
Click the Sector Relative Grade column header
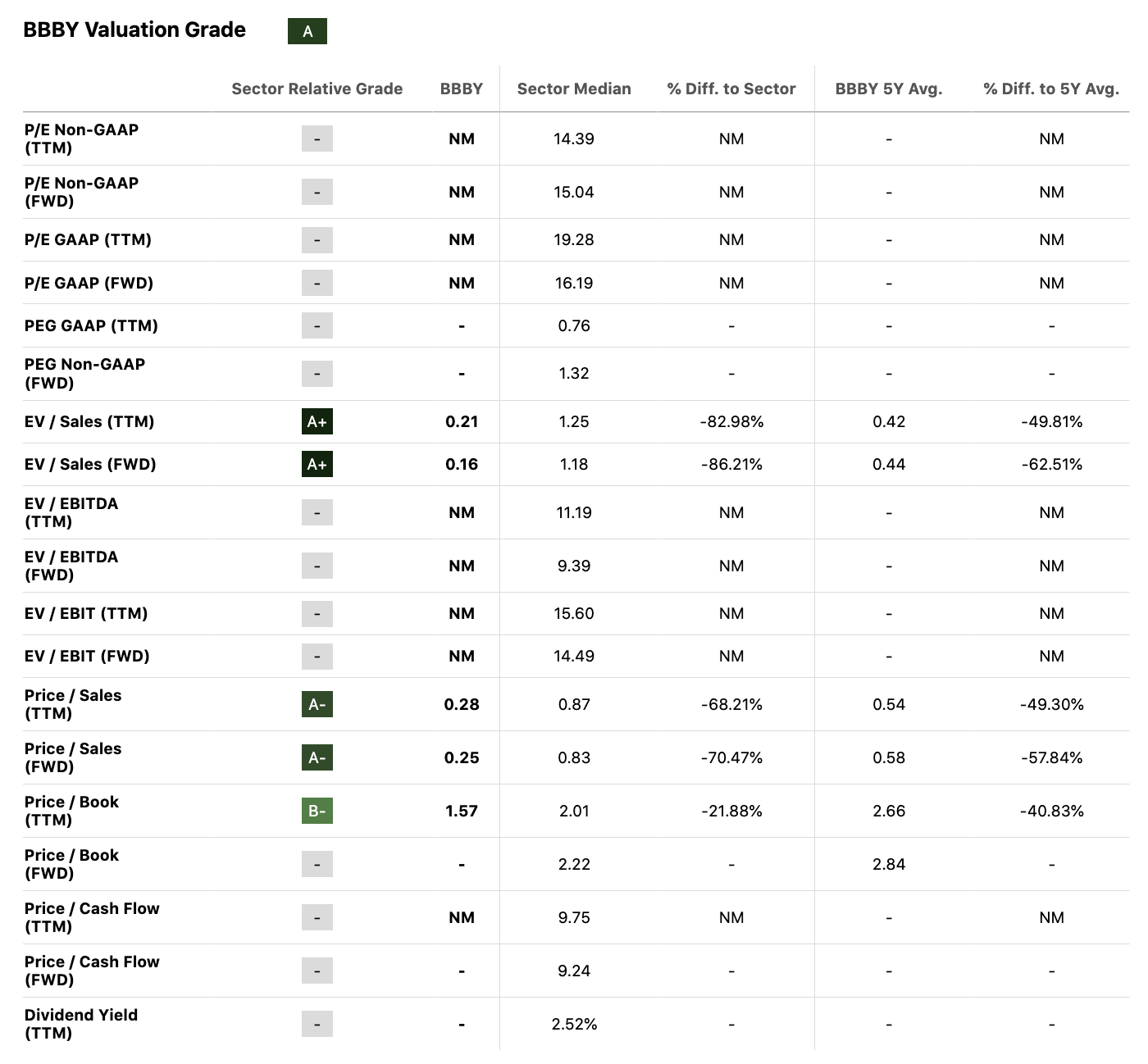tap(317, 89)
